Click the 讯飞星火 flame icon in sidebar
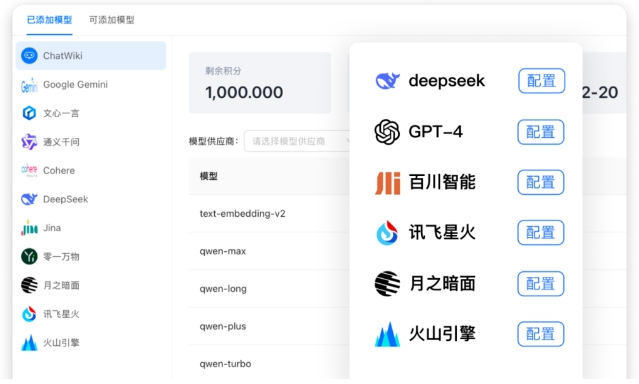The width and height of the screenshot is (639, 384). (29, 314)
